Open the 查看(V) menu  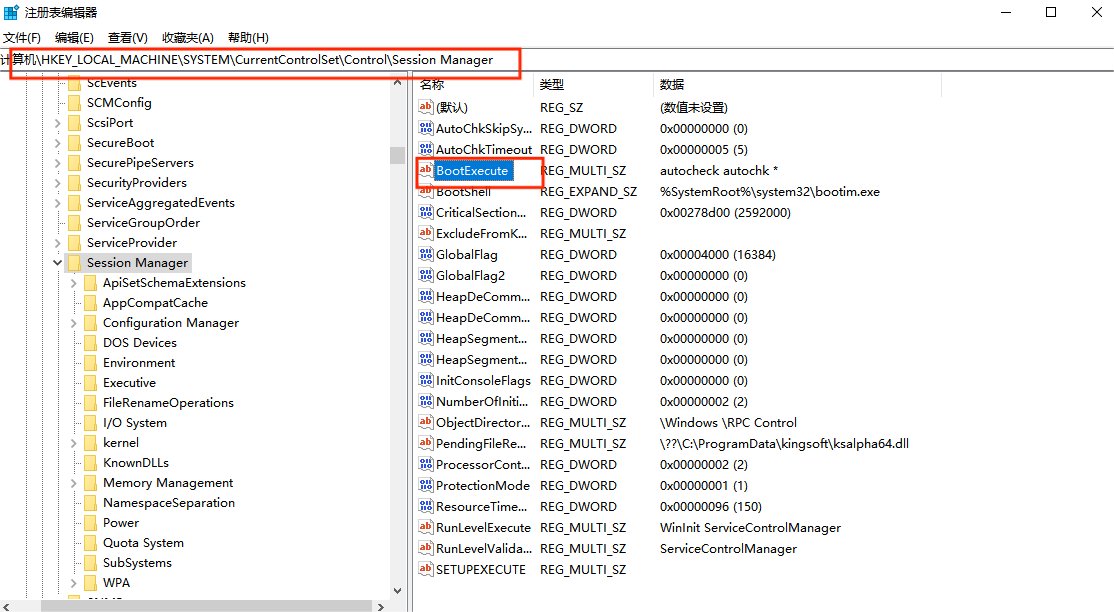[128, 38]
